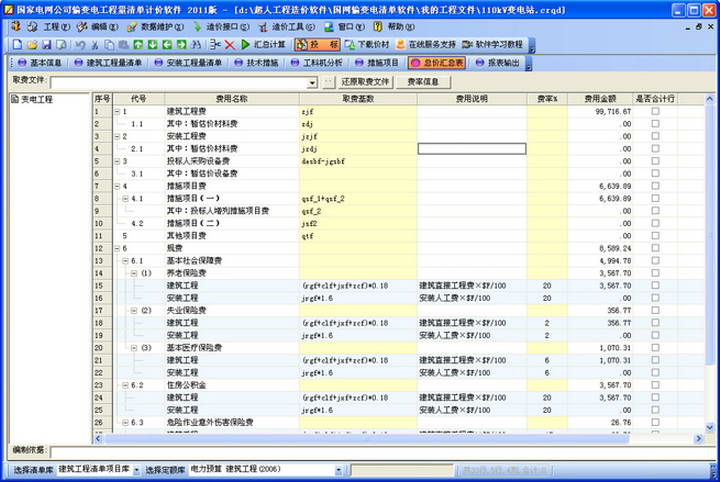720x482 pixels.
Task: Collapse node (1) 养老保险费
Action: [134, 273]
